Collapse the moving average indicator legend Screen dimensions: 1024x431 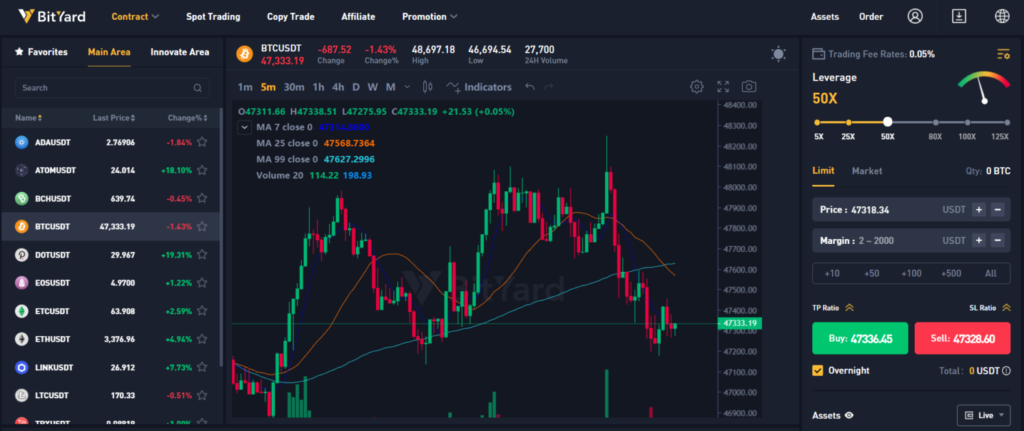click(245, 127)
